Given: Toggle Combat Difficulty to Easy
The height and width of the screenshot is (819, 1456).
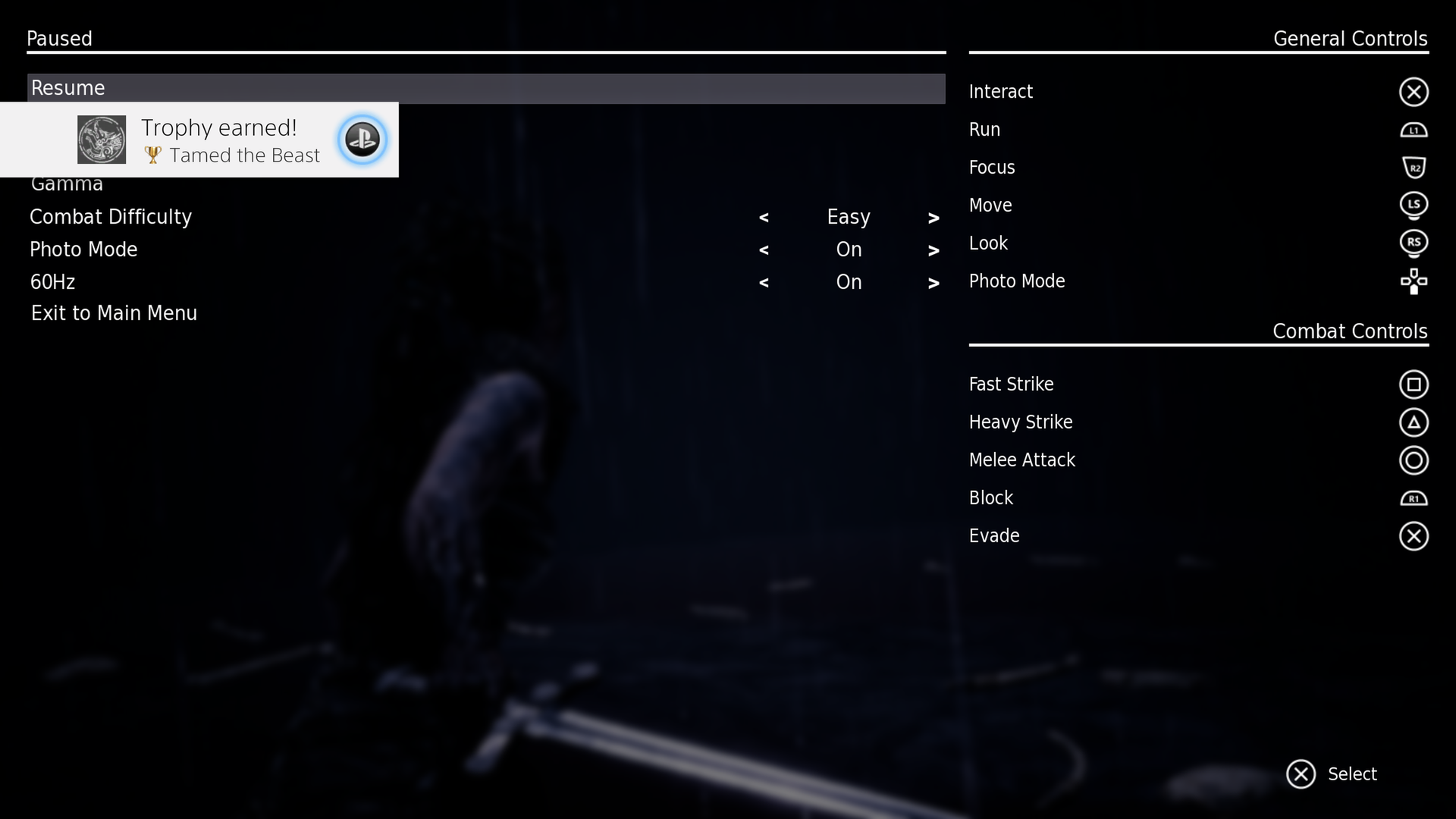Looking at the screenshot, I should (x=847, y=216).
